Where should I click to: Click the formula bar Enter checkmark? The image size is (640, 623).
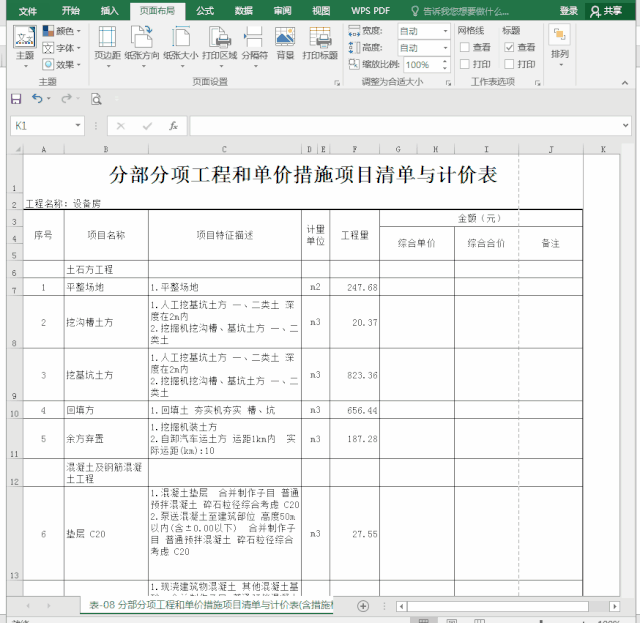click(x=147, y=126)
